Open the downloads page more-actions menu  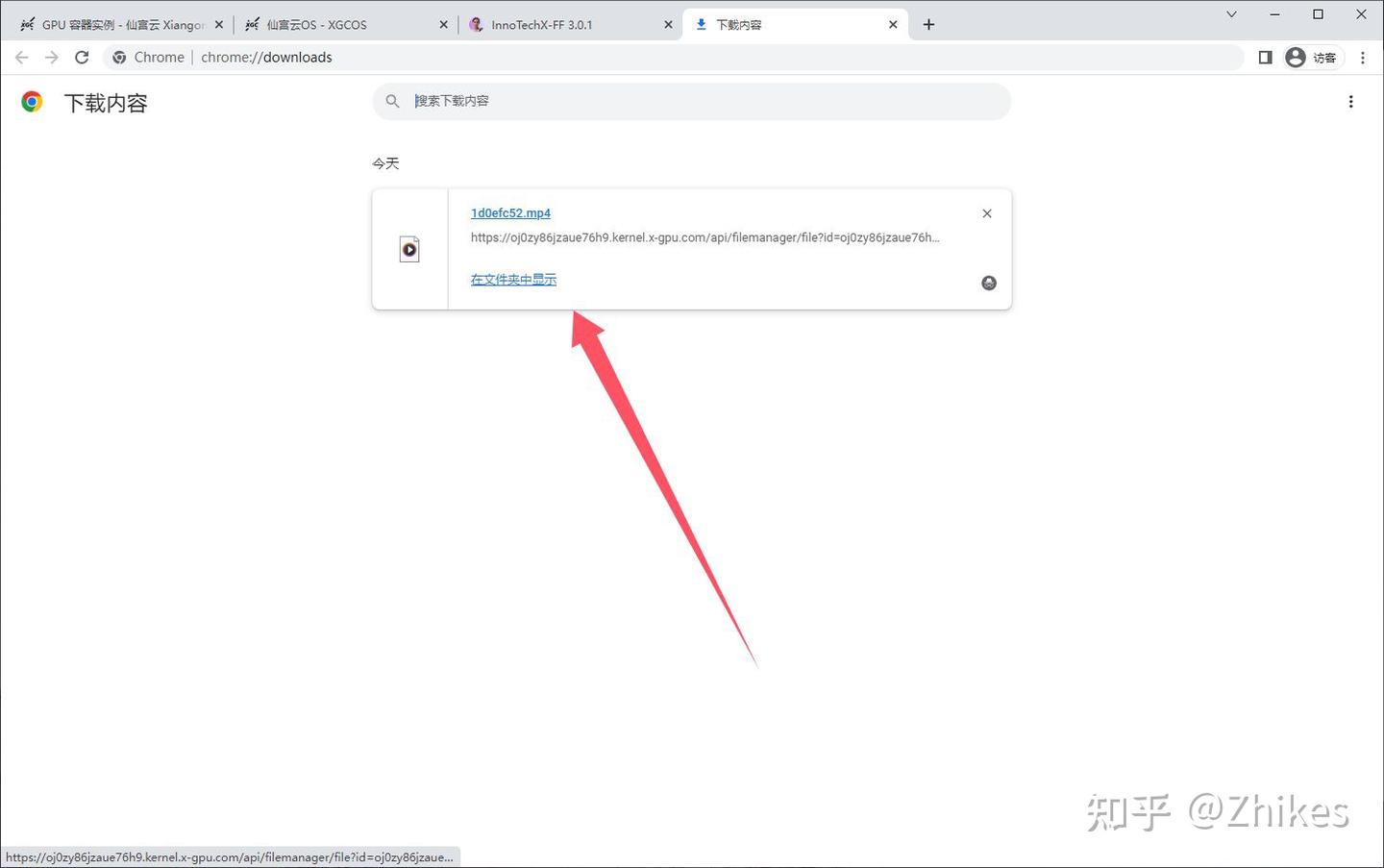tap(1350, 102)
